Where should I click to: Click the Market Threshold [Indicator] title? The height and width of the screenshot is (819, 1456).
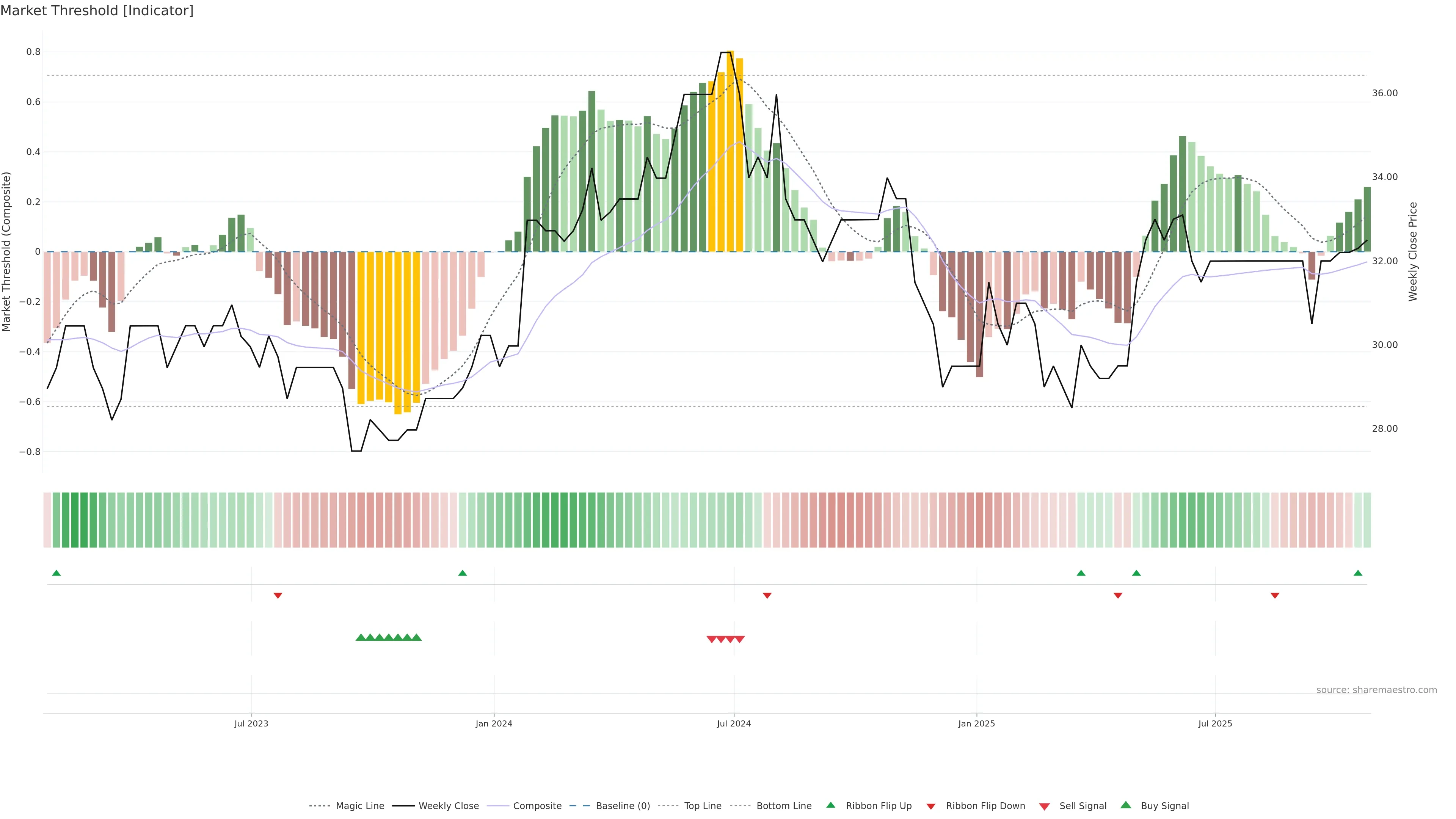tap(97, 11)
